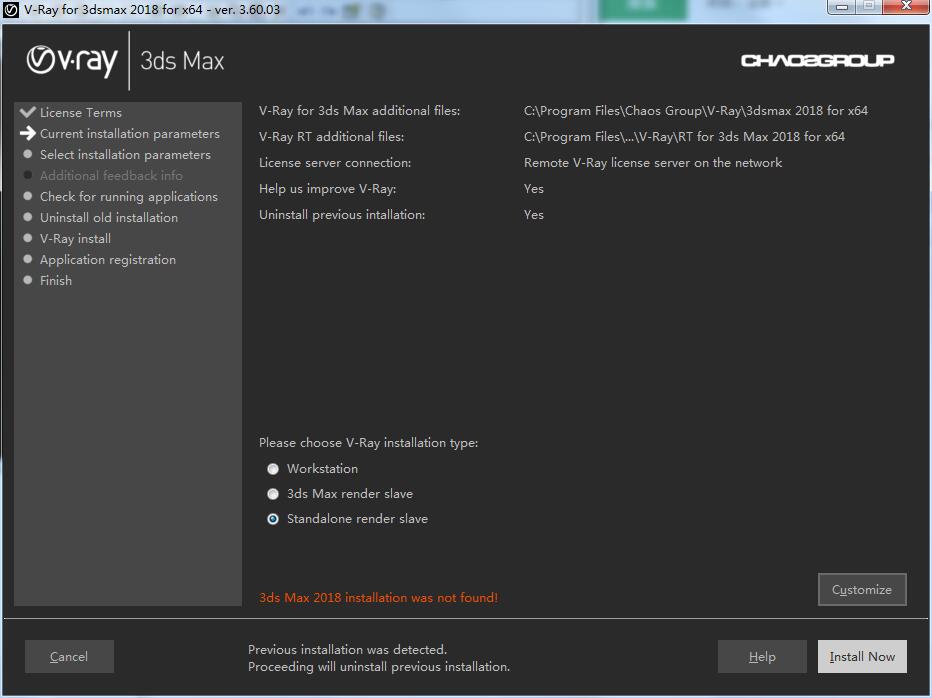The width and height of the screenshot is (932, 698).
Task: Click the V-Ray logo in header
Action: pyautogui.click(x=72, y=60)
